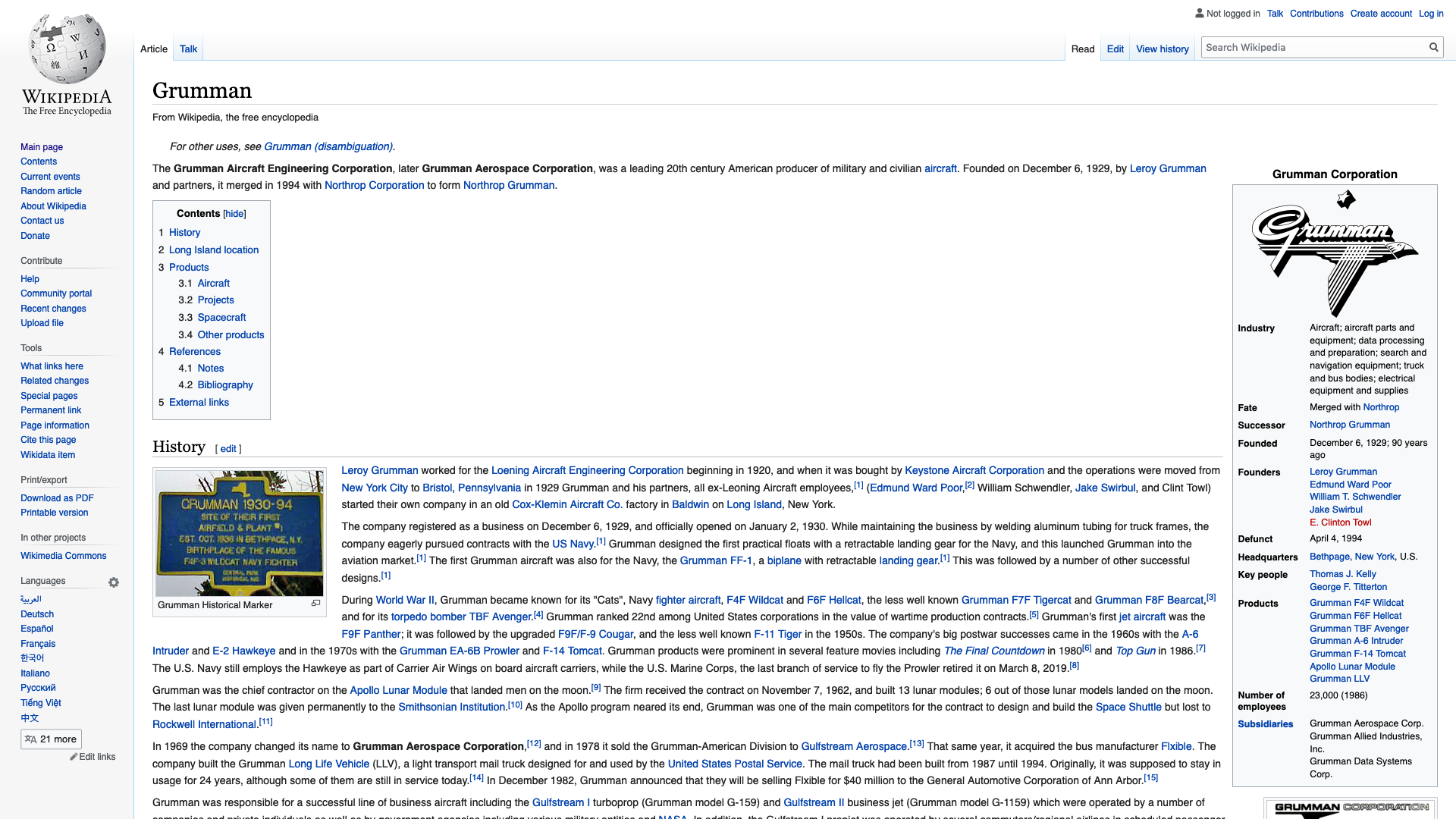Open language settings gear icon

pyautogui.click(x=114, y=582)
